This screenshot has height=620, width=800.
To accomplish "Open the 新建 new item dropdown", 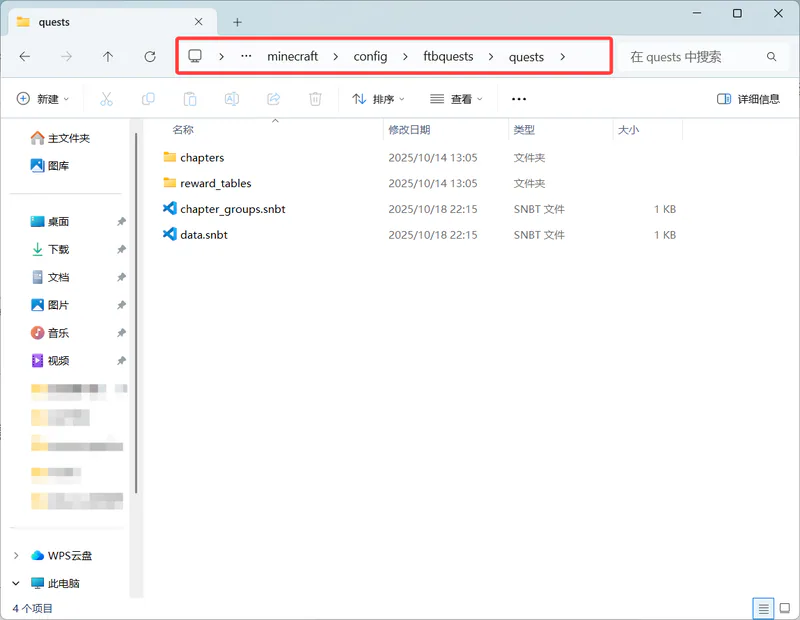I will (x=43, y=98).
